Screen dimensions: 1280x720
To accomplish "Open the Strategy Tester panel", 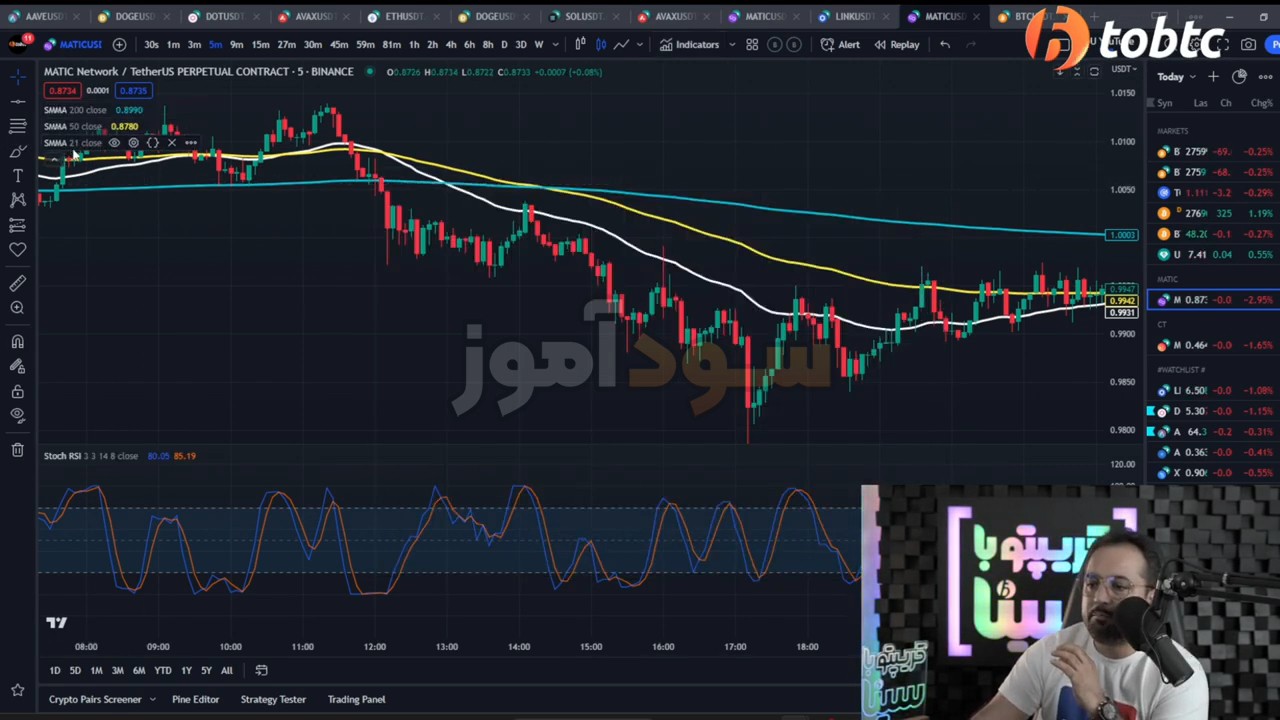I will tap(273, 699).
